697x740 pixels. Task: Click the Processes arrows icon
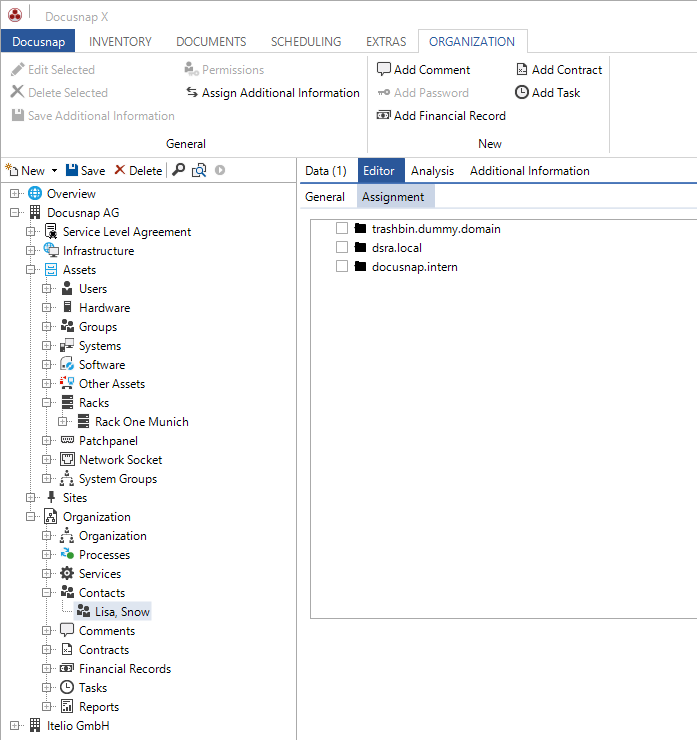click(67, 554)
